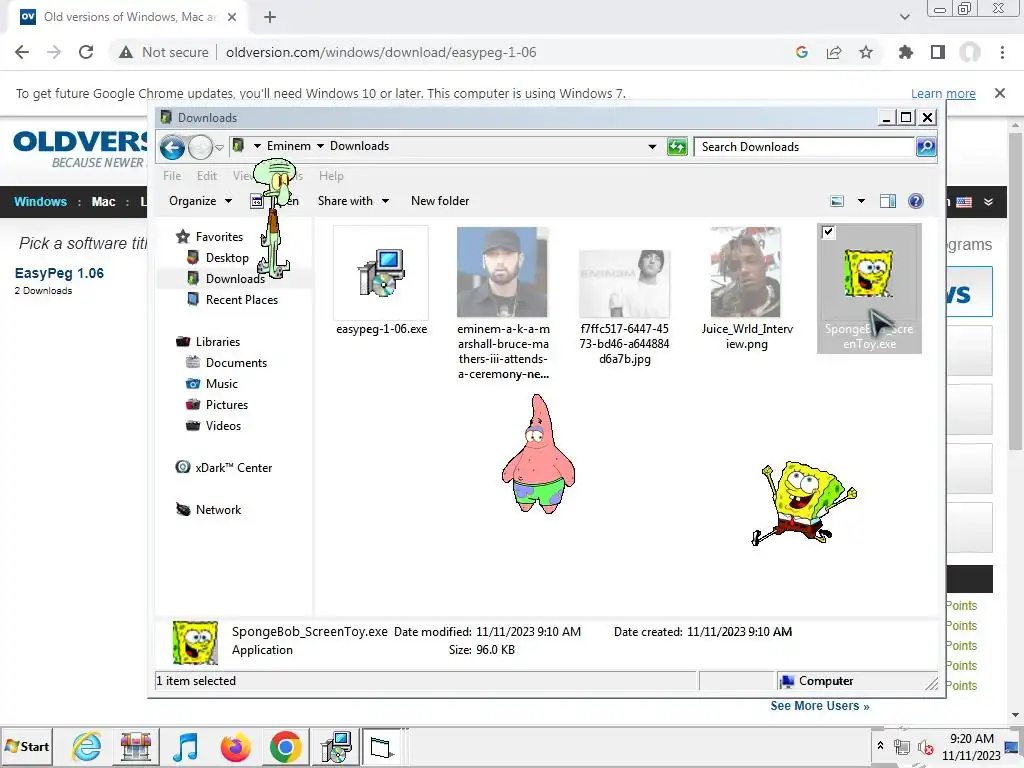The image size is (1024, 768).
Task: Expand the arrow before Downloads in breadcrumb
Action: [321, 146]
